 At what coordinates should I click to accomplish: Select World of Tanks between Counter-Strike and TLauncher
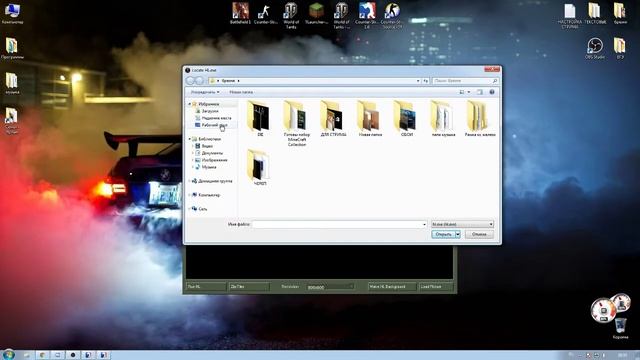click(291, 16)
